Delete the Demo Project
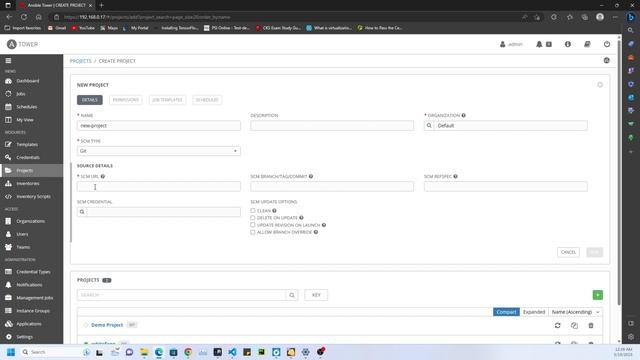The height and width of the screenshot is (360, 640). 591,325
